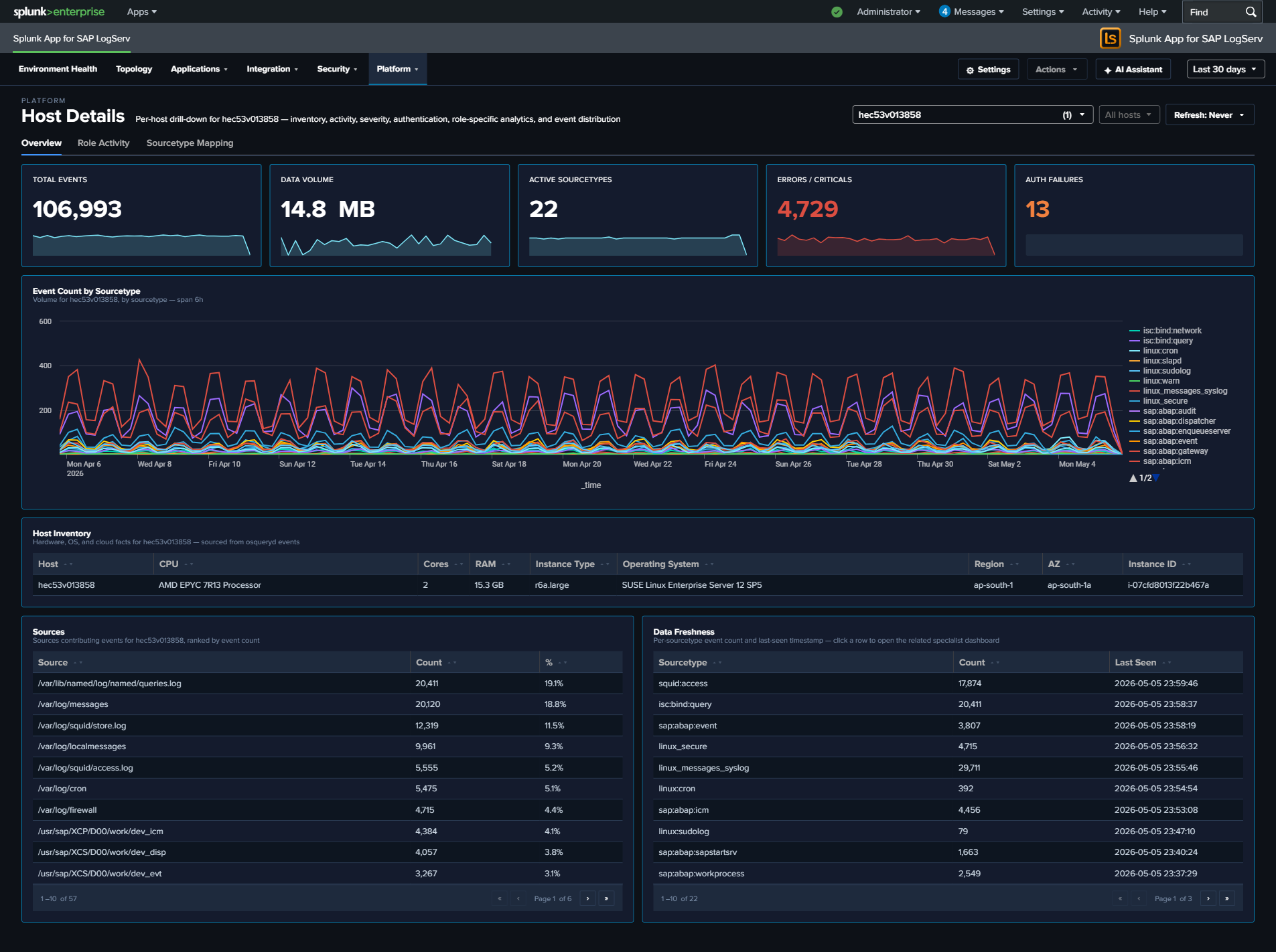
Task: Click the /var/log/firewall source row
Action: coord(328,810)
